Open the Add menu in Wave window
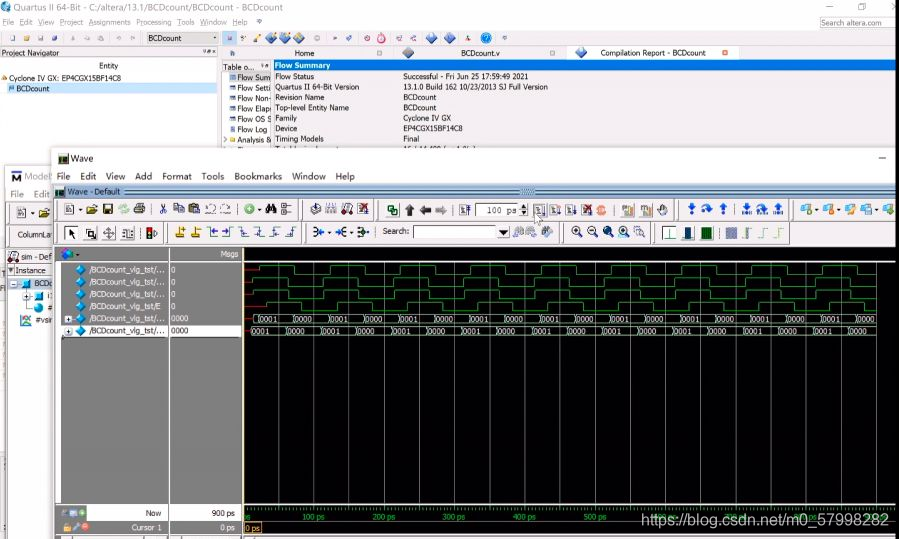 click(x=143, y=177)
